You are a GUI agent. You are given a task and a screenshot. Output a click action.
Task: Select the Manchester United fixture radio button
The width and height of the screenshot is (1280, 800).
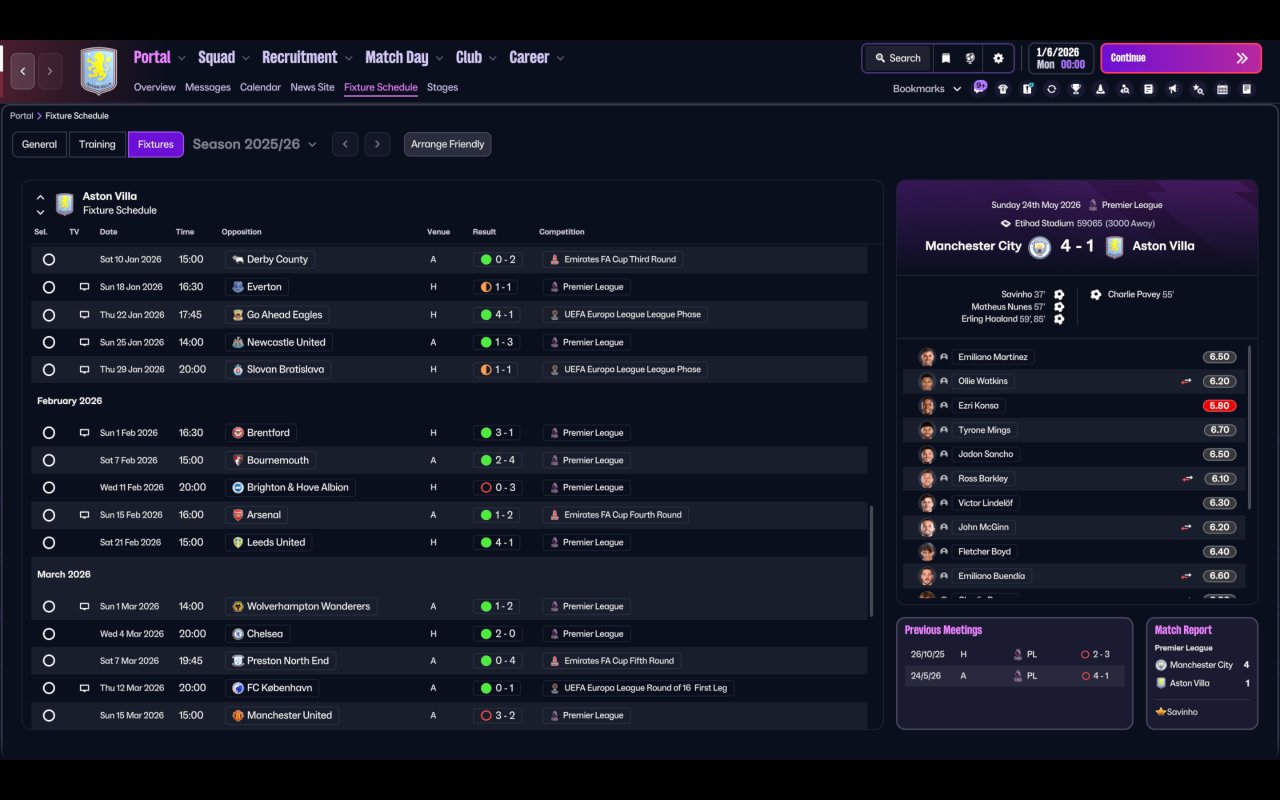tap(48, 716)
